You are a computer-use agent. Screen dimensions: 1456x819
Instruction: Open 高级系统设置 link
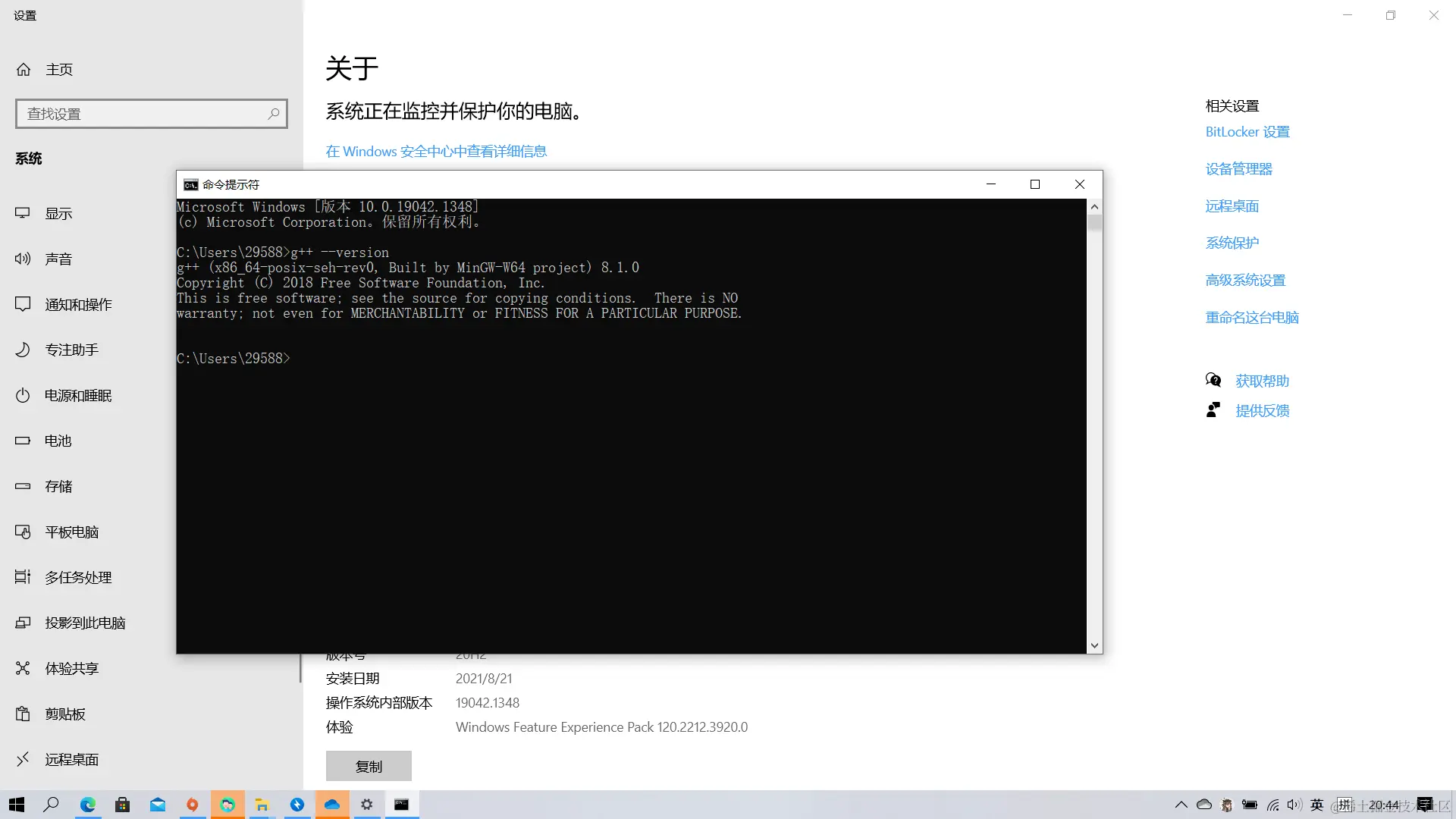point(1245,281)
